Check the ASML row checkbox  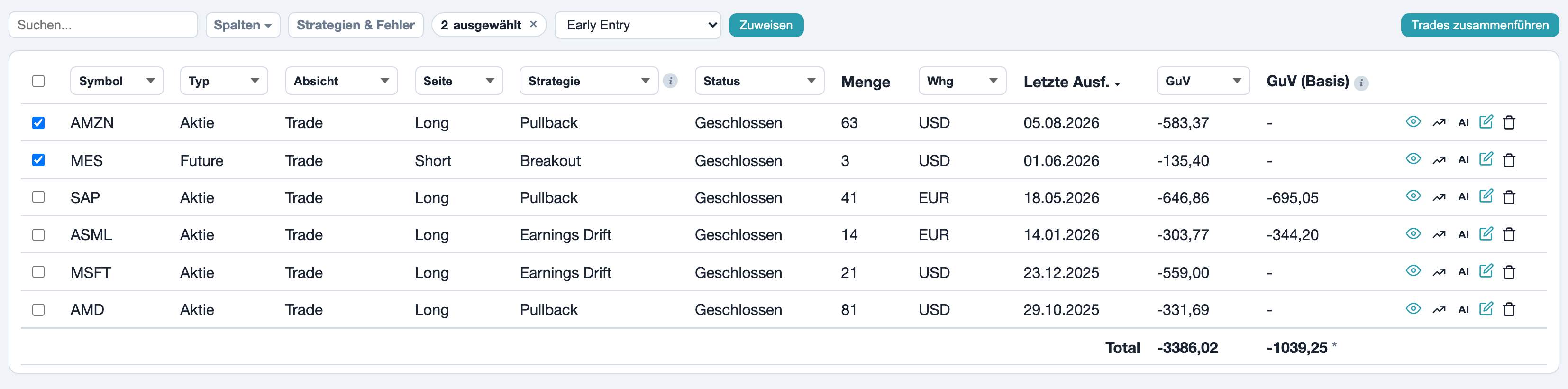[38, 234]
